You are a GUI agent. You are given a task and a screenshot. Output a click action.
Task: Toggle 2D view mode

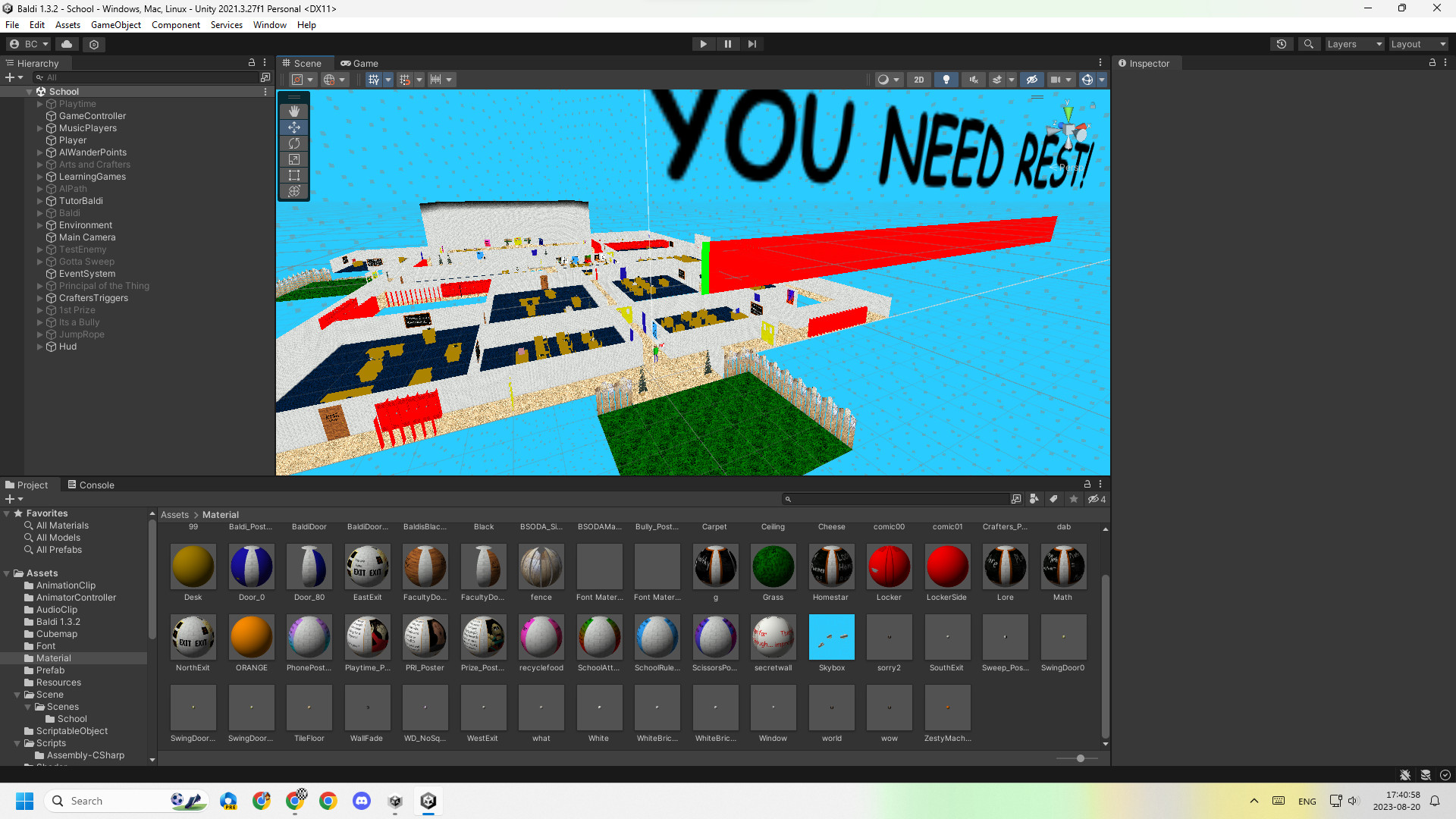pyautogui.click(x=919, y=80)
